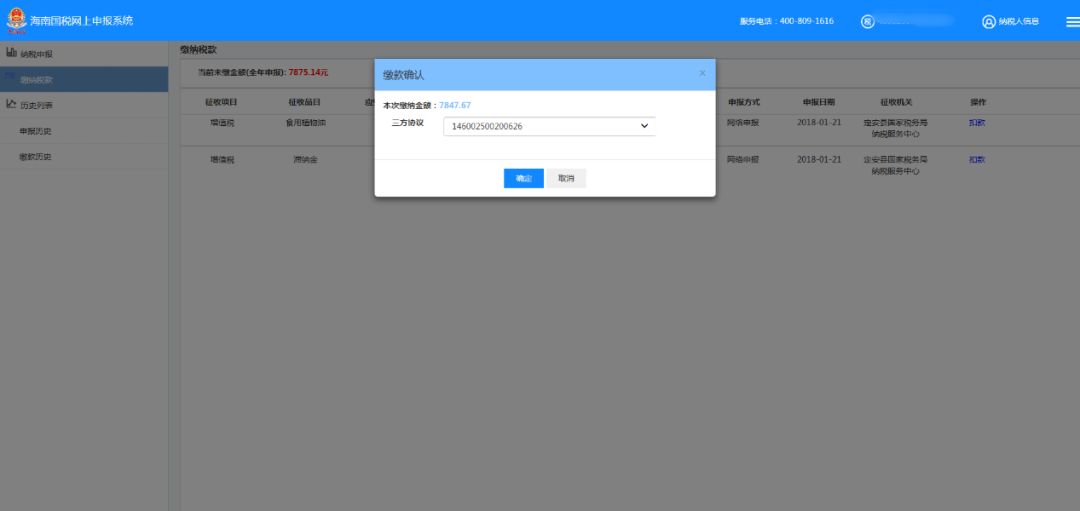Screen dimensions: 1080x511
Task: Confirm payment with the 确定 button
Action: click(523, 178)
